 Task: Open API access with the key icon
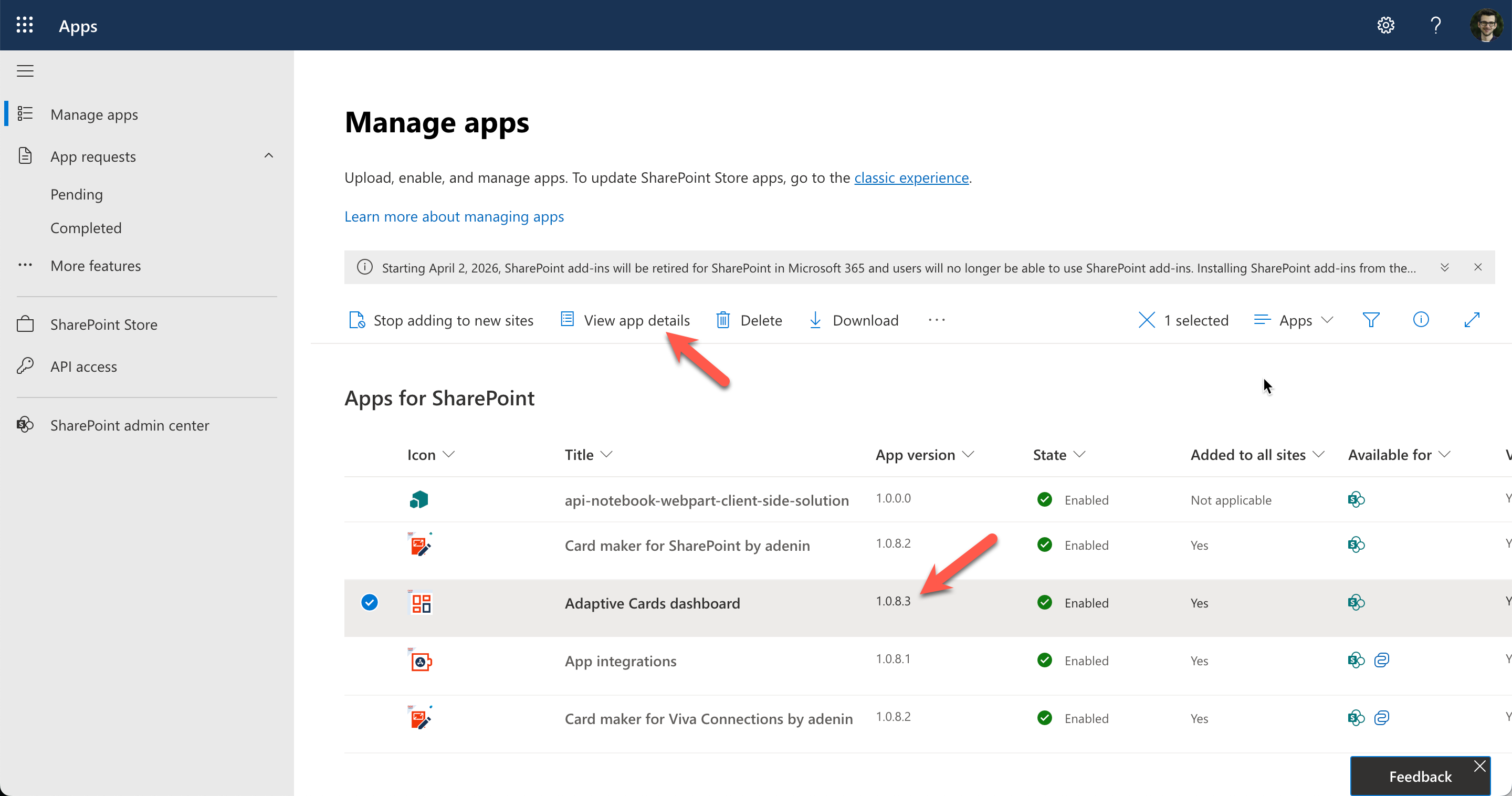click(83, 366)
